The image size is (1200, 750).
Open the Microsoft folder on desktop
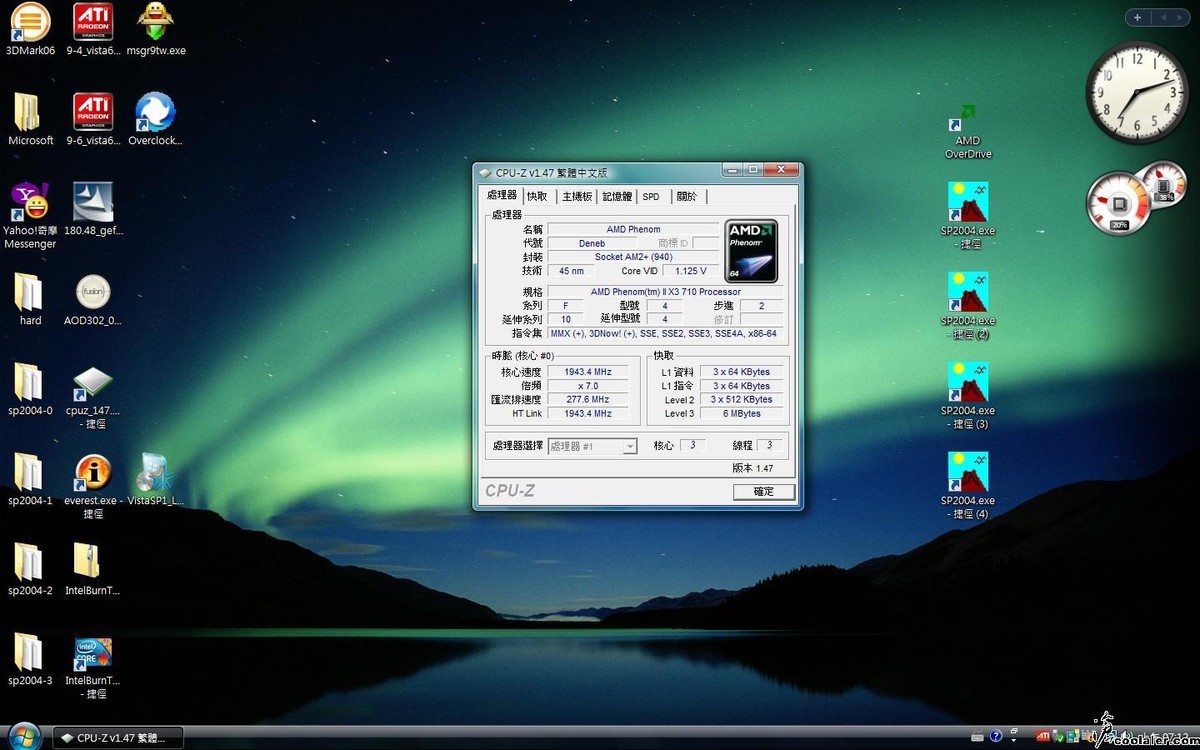[x=30, y=118]
